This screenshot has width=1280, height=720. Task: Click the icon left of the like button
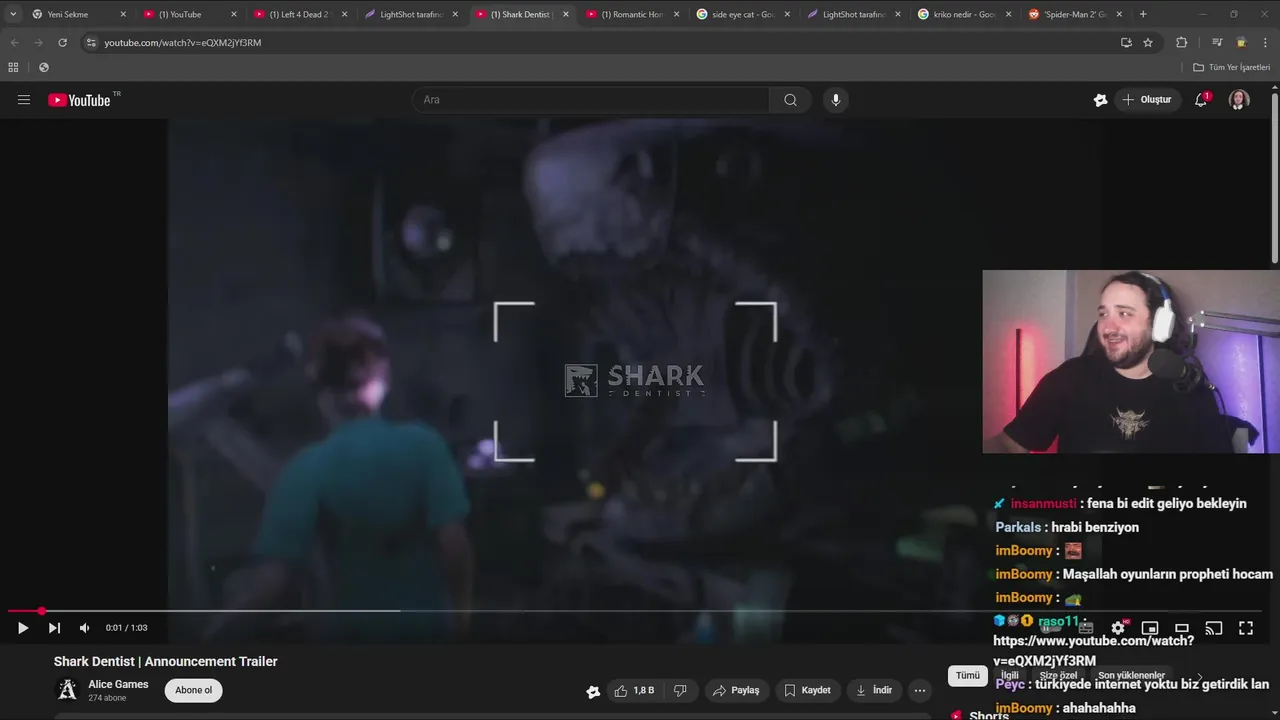point(593,691)
